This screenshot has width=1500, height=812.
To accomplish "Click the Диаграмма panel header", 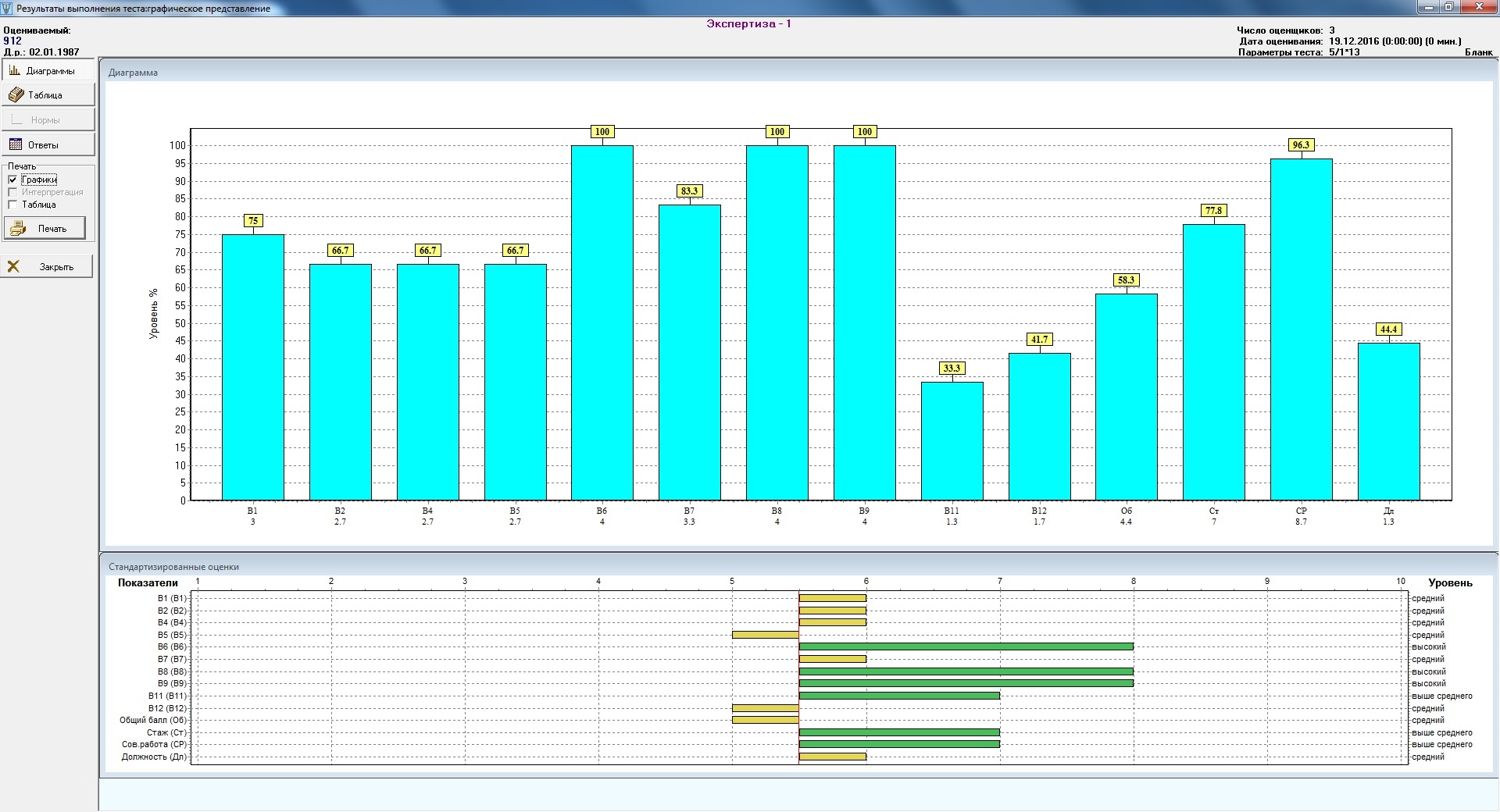I will (133, 73).
